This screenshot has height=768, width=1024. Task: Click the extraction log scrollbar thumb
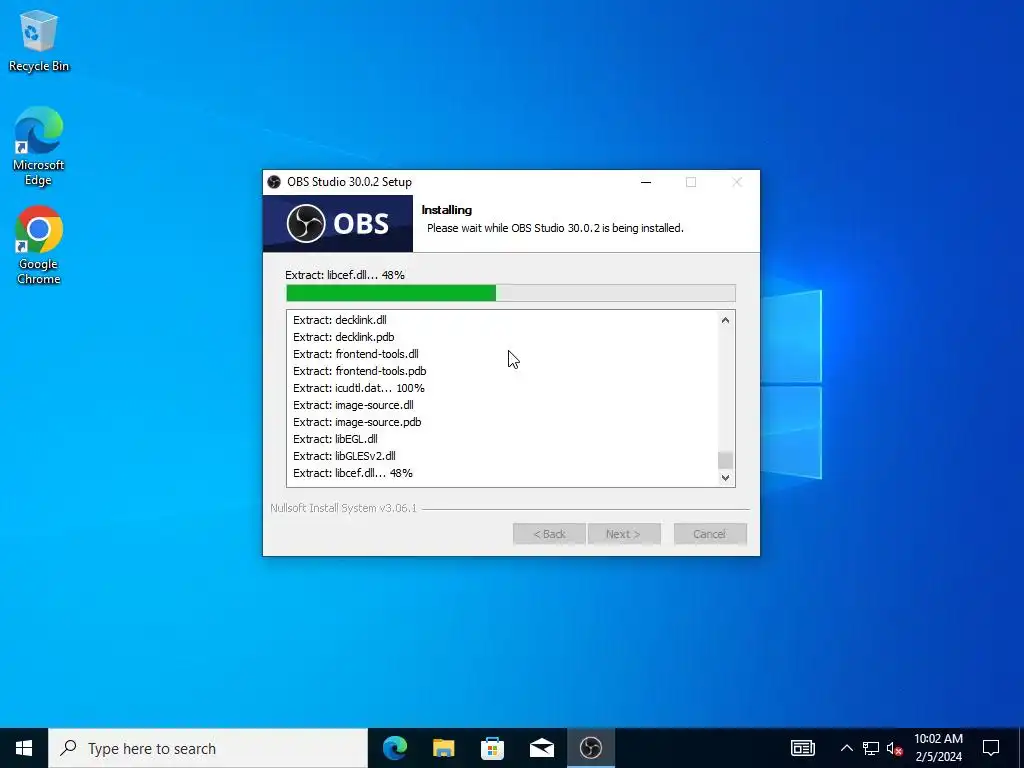[725, 460]
